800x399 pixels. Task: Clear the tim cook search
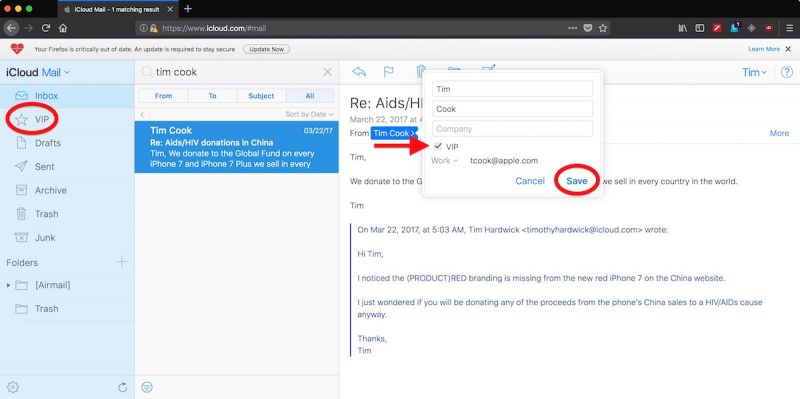tap(328, 72)
